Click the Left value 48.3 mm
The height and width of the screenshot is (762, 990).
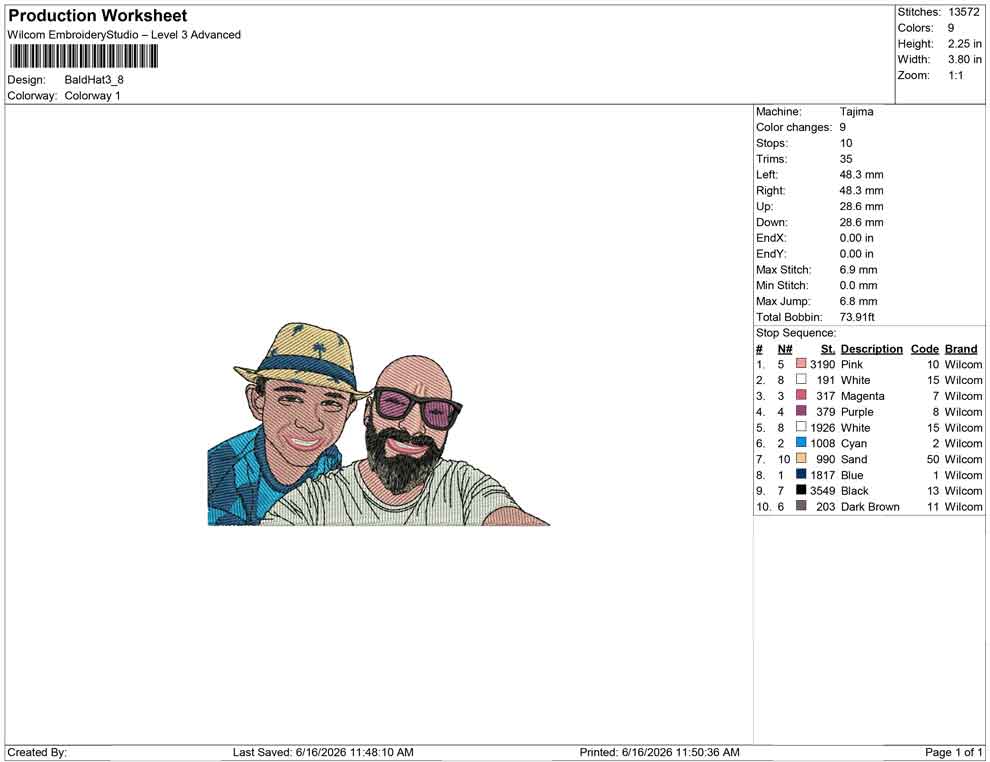[x=861, y=174]
